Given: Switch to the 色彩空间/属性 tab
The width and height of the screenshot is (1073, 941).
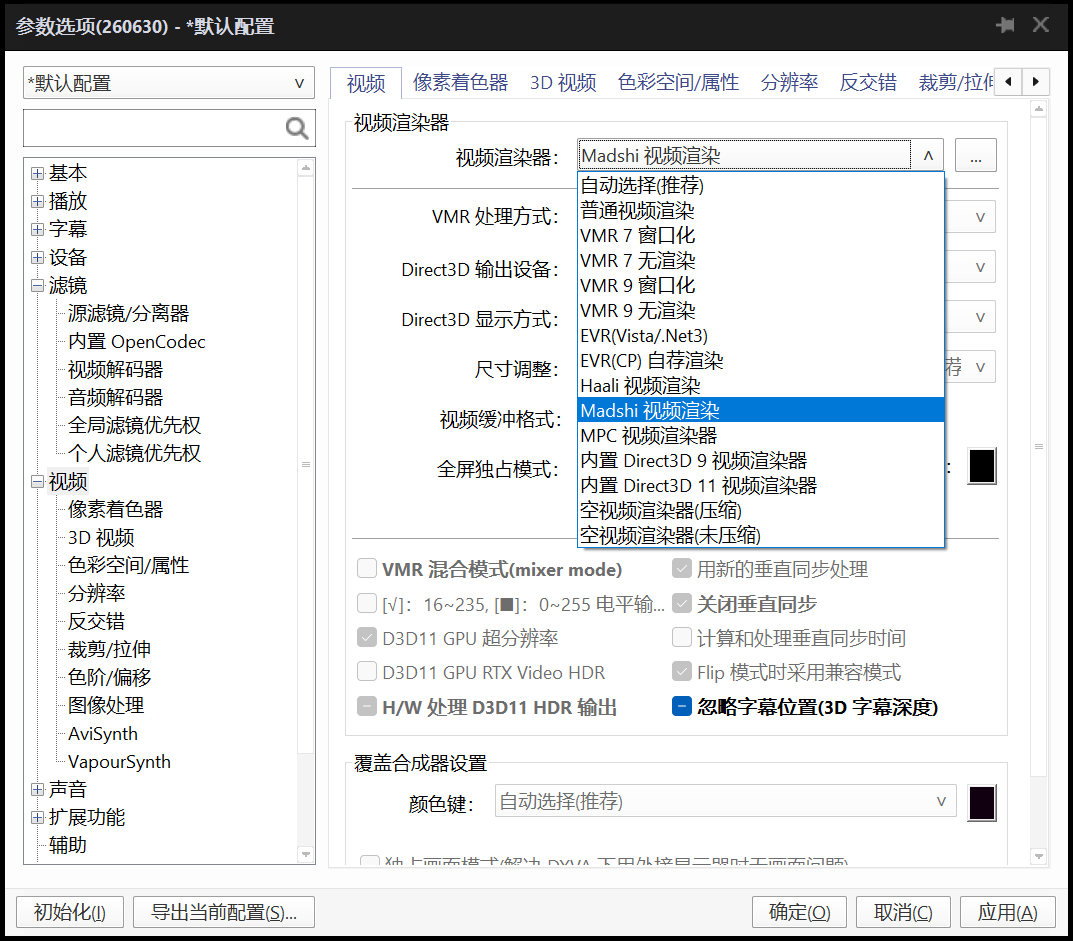Looking at the screenshot, I should 677,83.
